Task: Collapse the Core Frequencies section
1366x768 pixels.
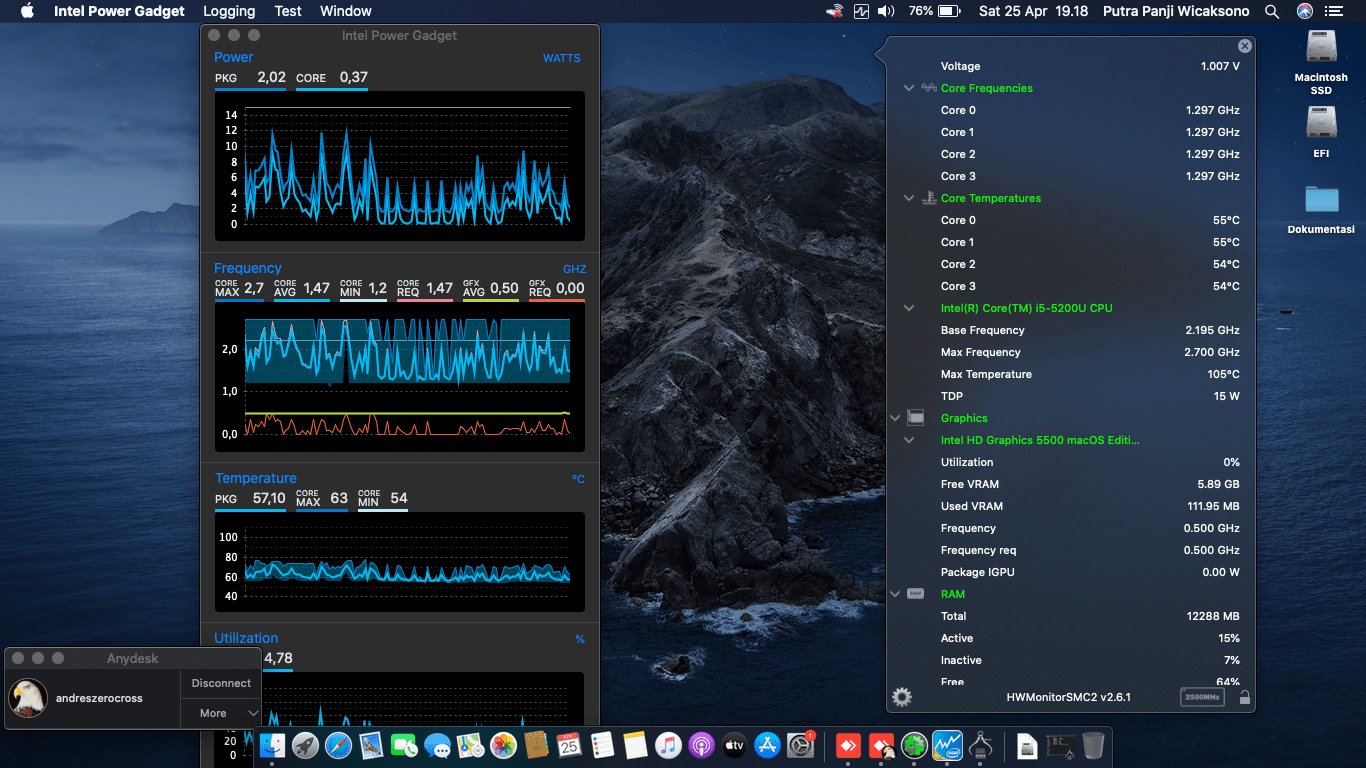Action: [x=909, y=88]
